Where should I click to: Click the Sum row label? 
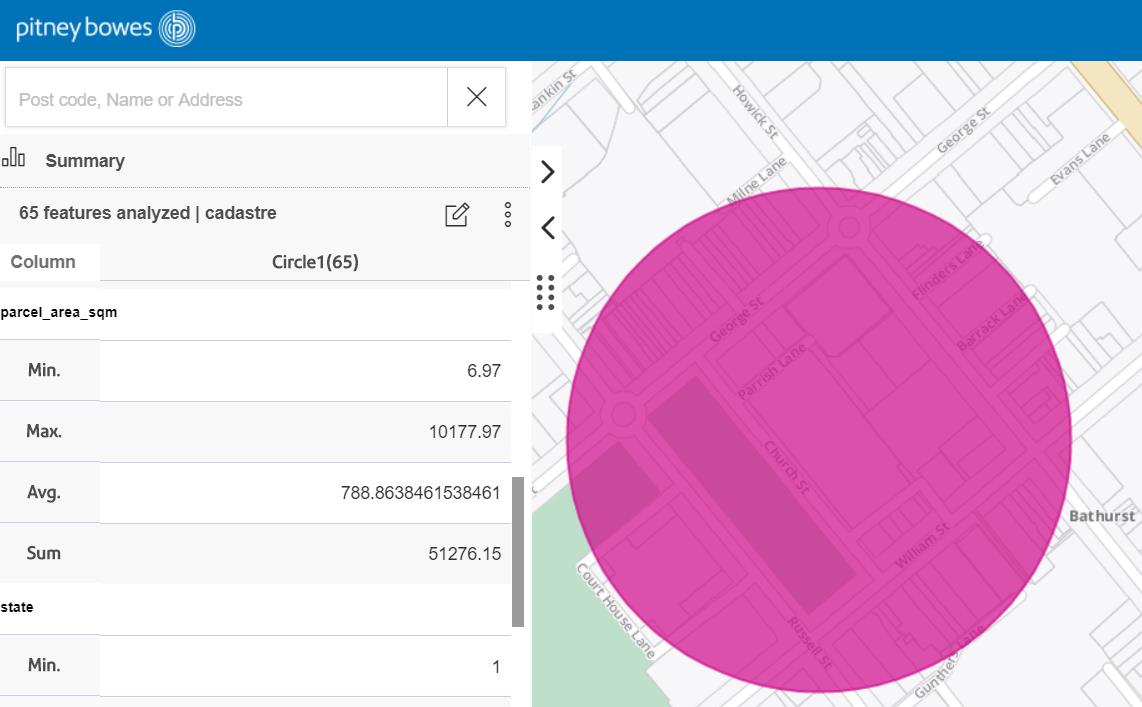coord(44,553)
